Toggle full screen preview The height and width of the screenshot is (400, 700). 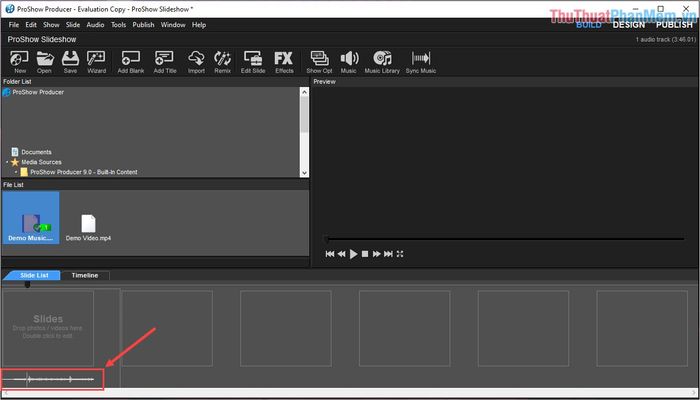pyautogui.click(x=400, y=254)
